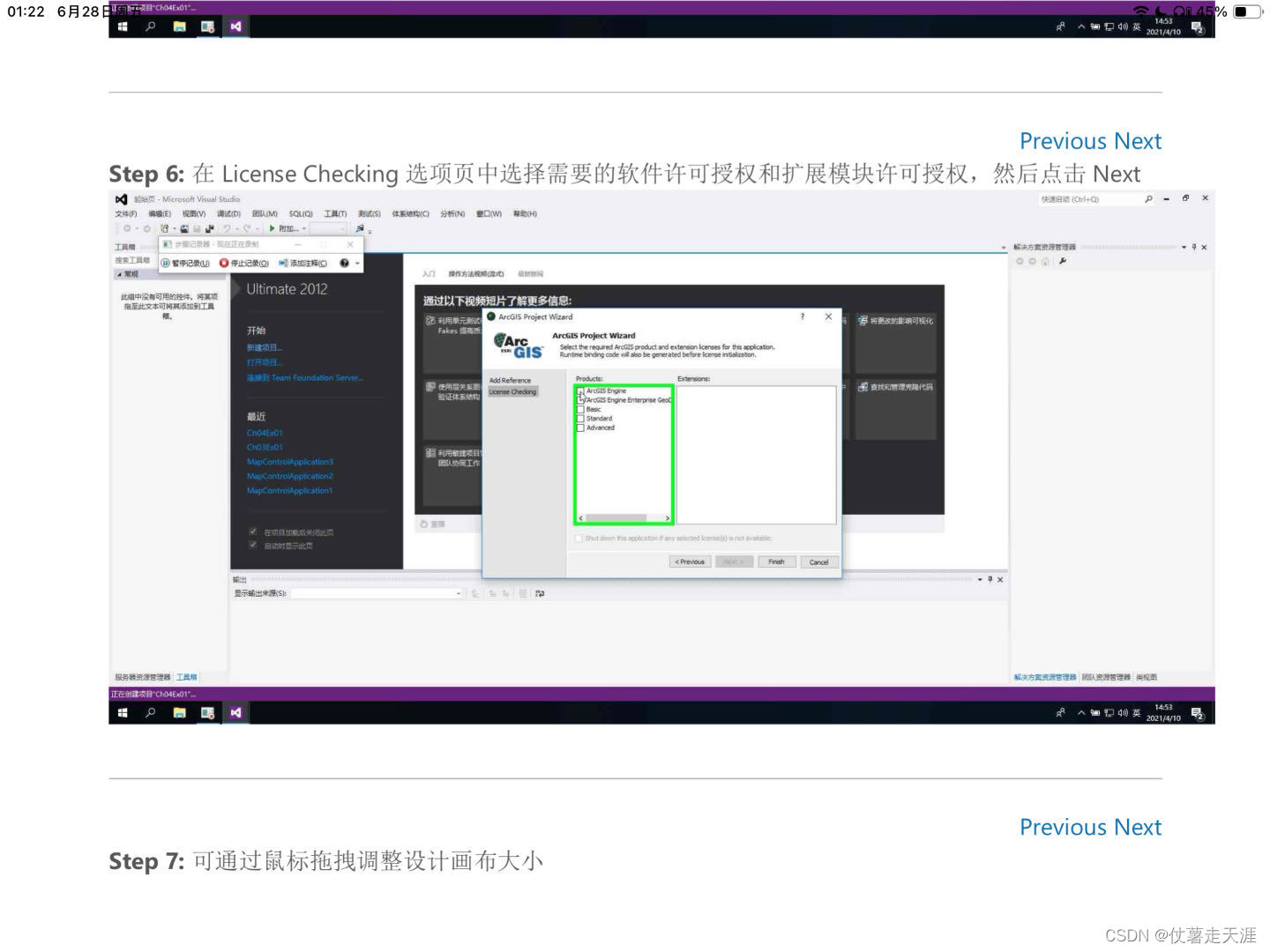Select Add Reference in the wizard sidebar

(511, 381)
